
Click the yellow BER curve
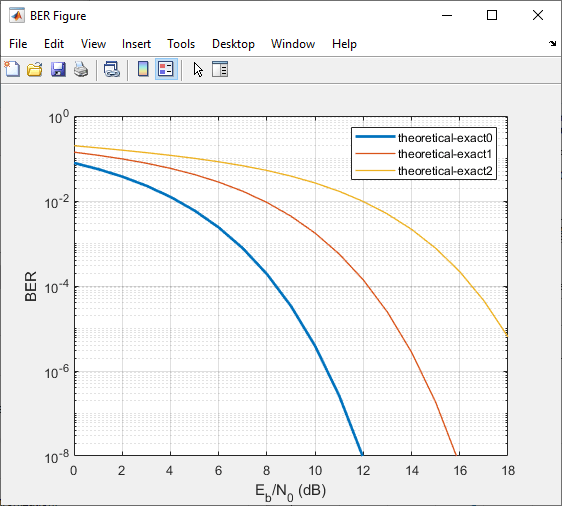[x=411, y=229]
